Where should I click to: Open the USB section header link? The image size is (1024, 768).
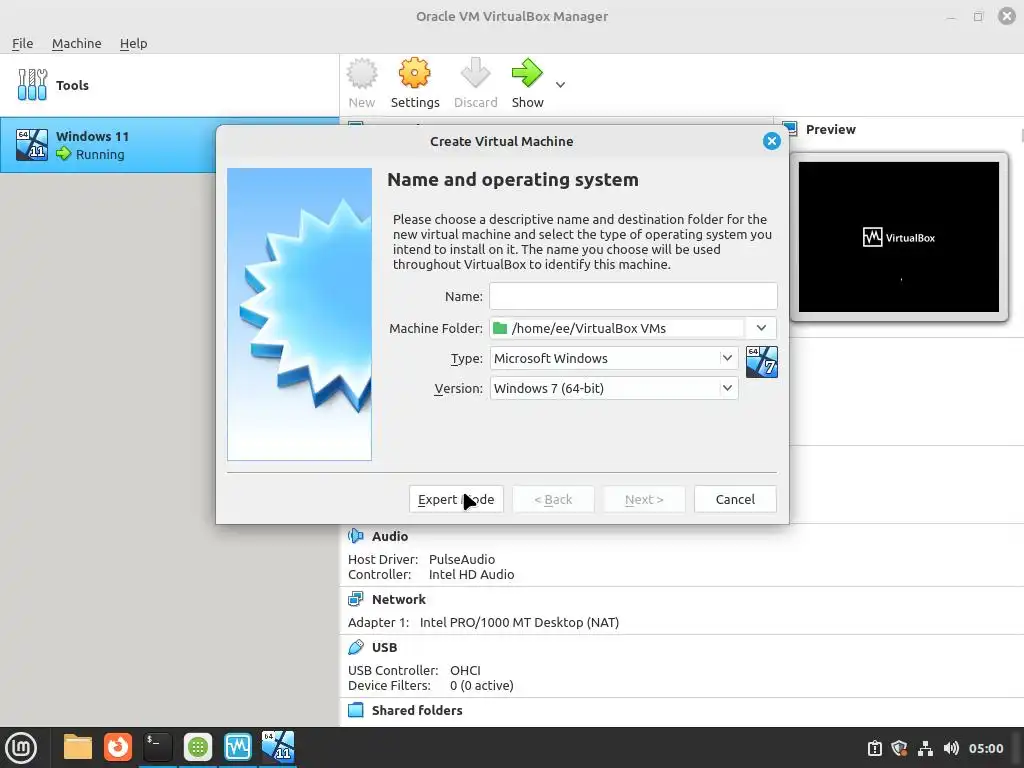384,647
